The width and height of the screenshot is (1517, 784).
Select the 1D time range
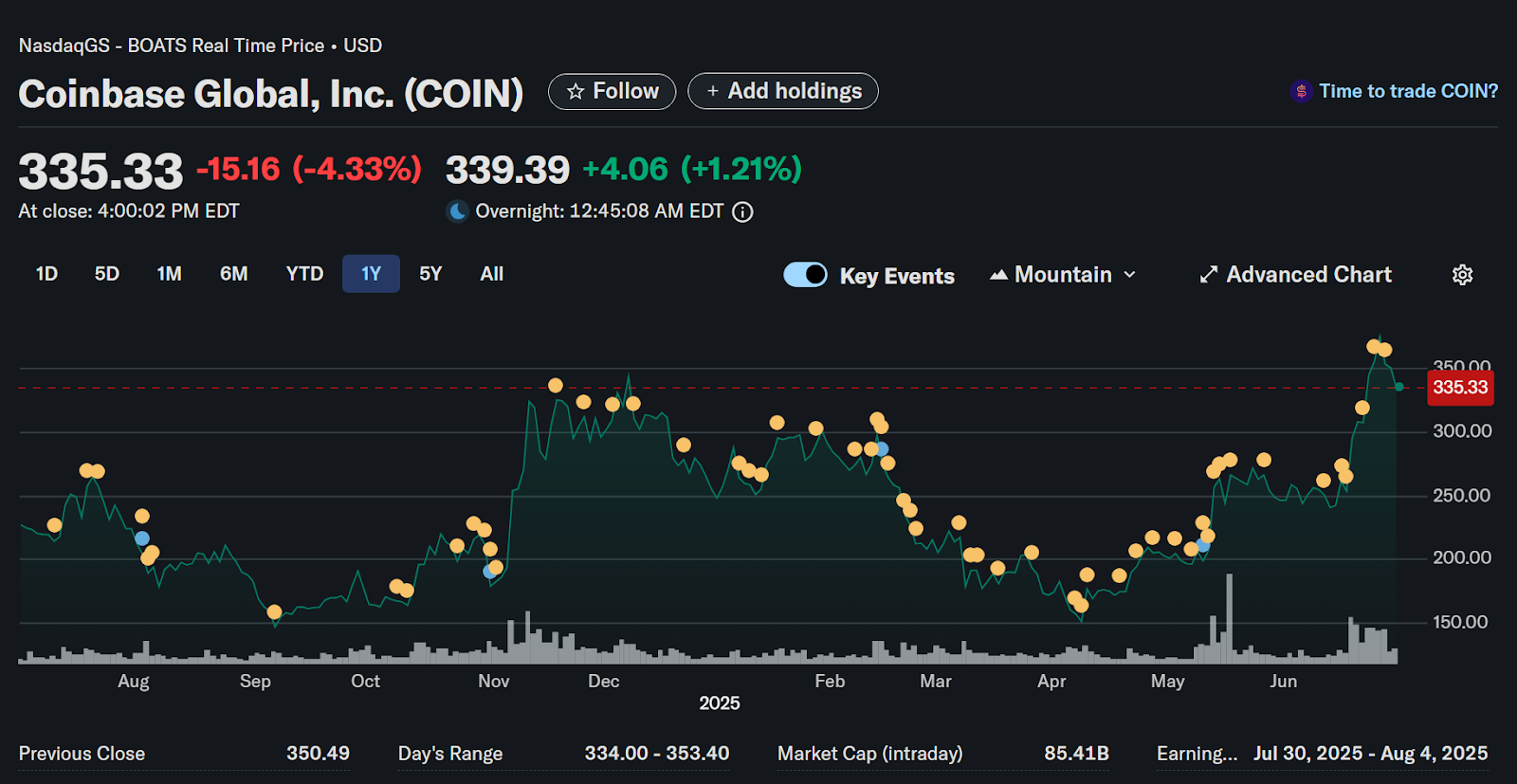tap(46, 274)
